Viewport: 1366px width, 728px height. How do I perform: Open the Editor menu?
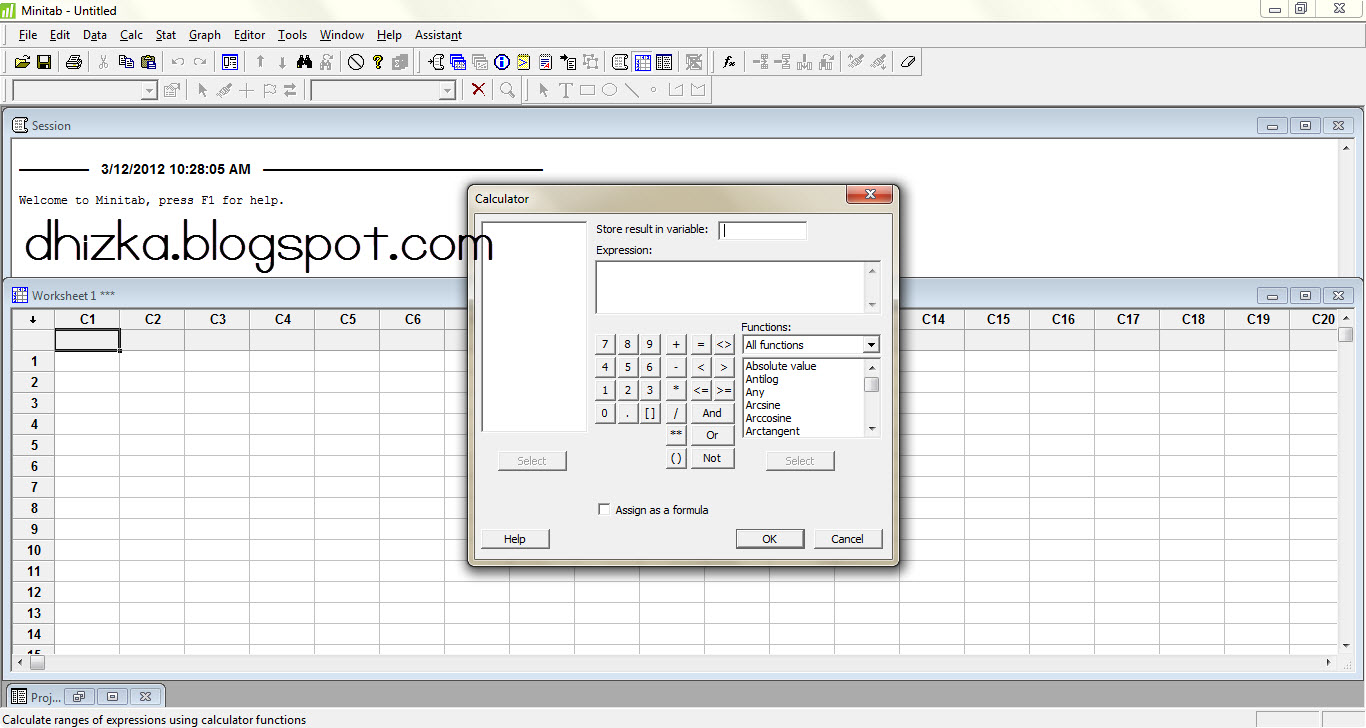pyautogui.click(x=250, y=35)
